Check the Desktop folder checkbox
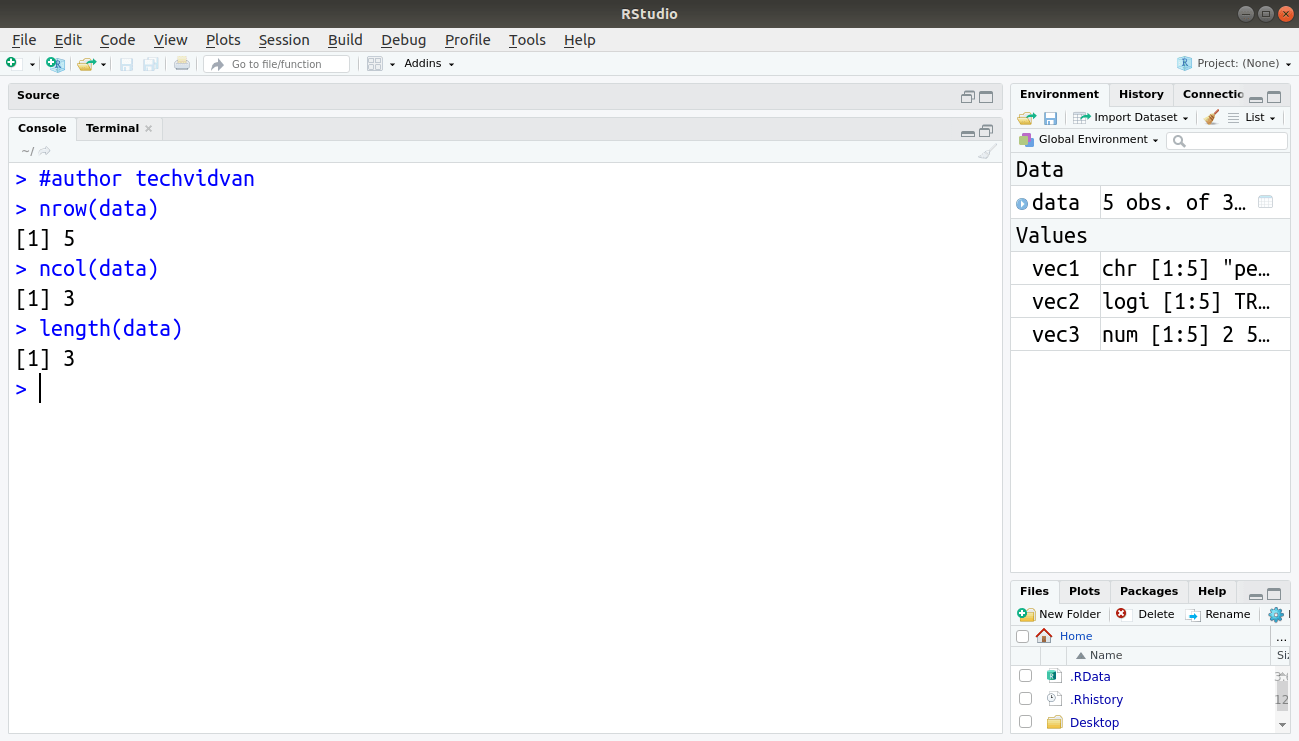Viewport: 1299px width, 741px height. click(1025, 721)
